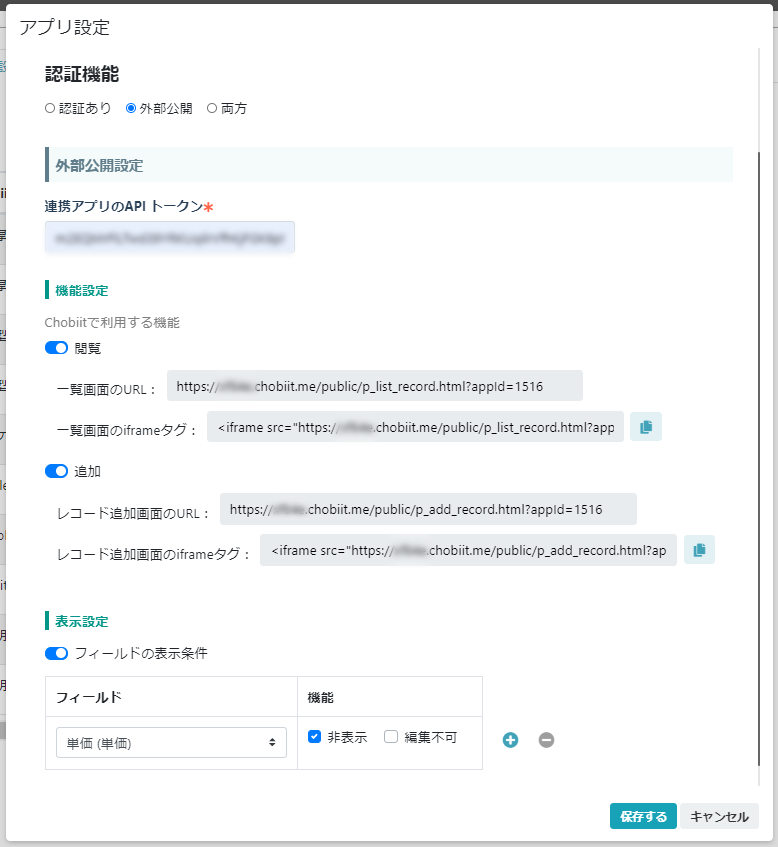Image resolution: width=778 pixels, height=847 pixels.
Task: Click the キャンセル button
Action: click(719, 816)
